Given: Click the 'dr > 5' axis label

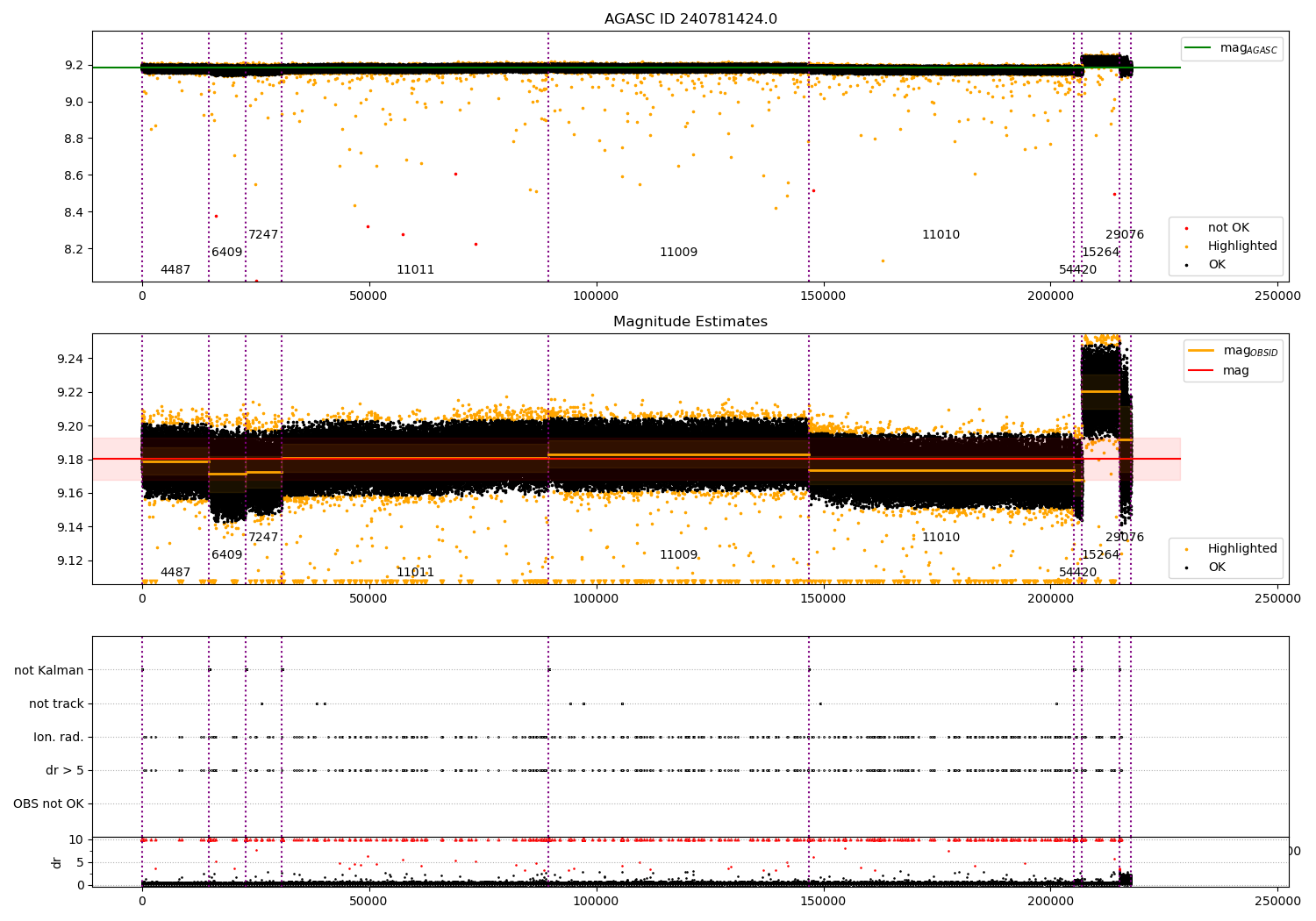Looking at the screenshot, I should tap(65, 771).
